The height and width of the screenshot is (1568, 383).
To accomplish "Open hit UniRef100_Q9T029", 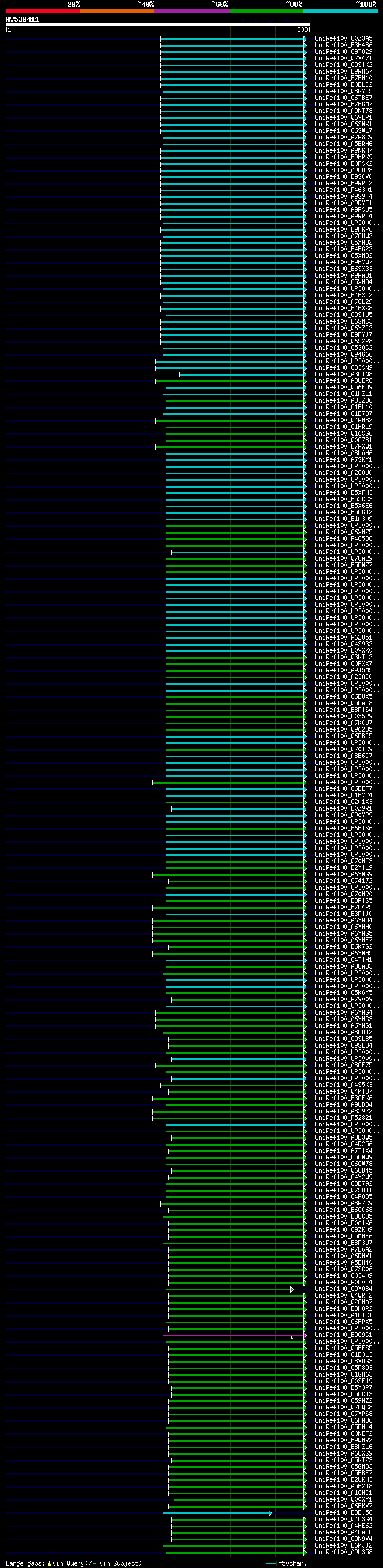I will coord(344,53).
